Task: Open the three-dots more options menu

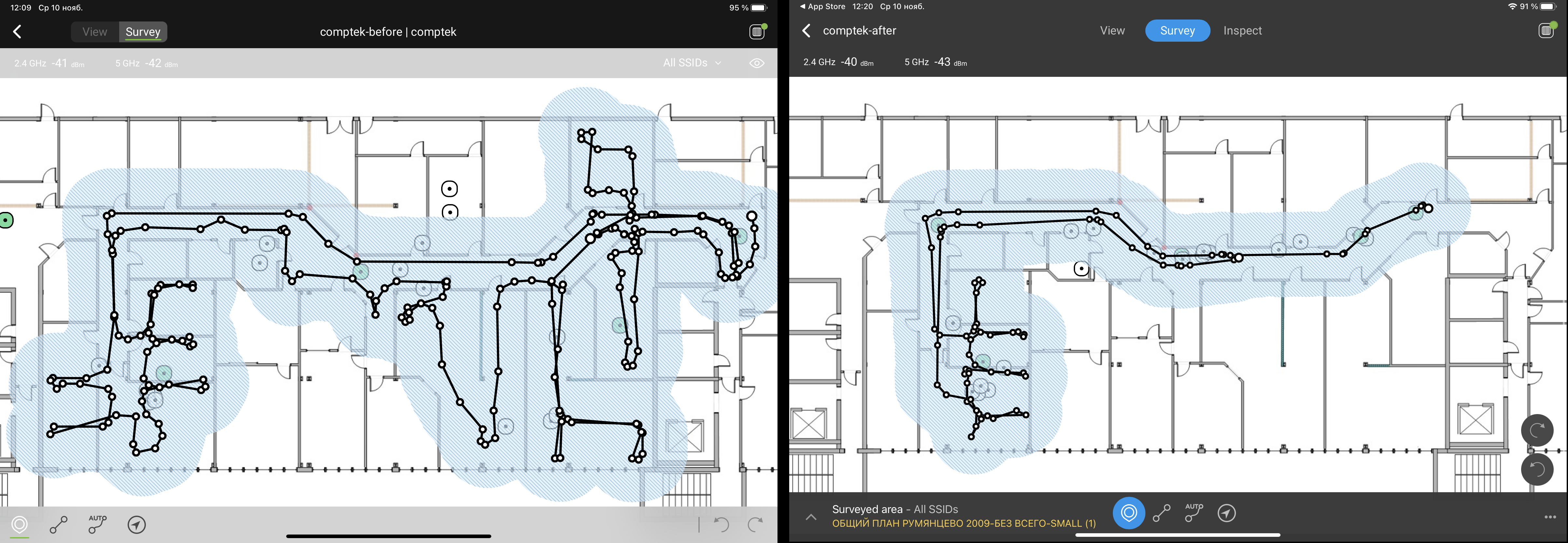Action: [1550, 517]
